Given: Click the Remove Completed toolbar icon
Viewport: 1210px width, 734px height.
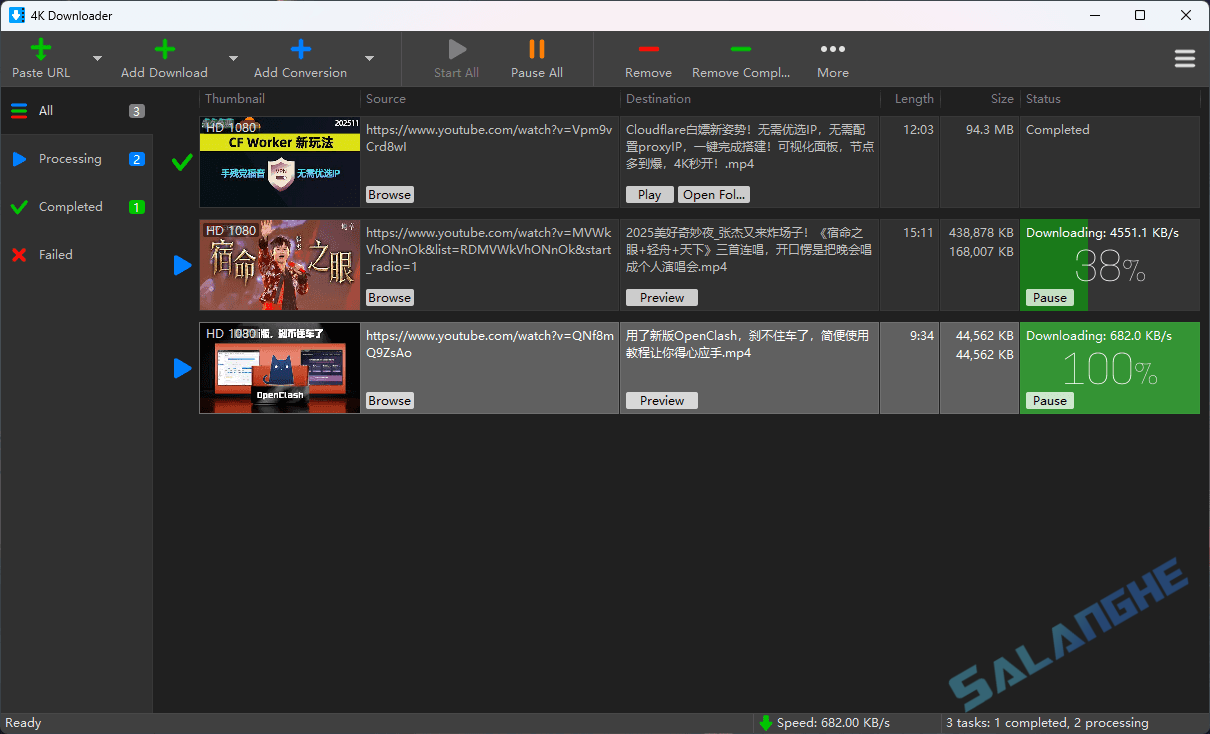Looking at the screenshot, I should point(741,47).
